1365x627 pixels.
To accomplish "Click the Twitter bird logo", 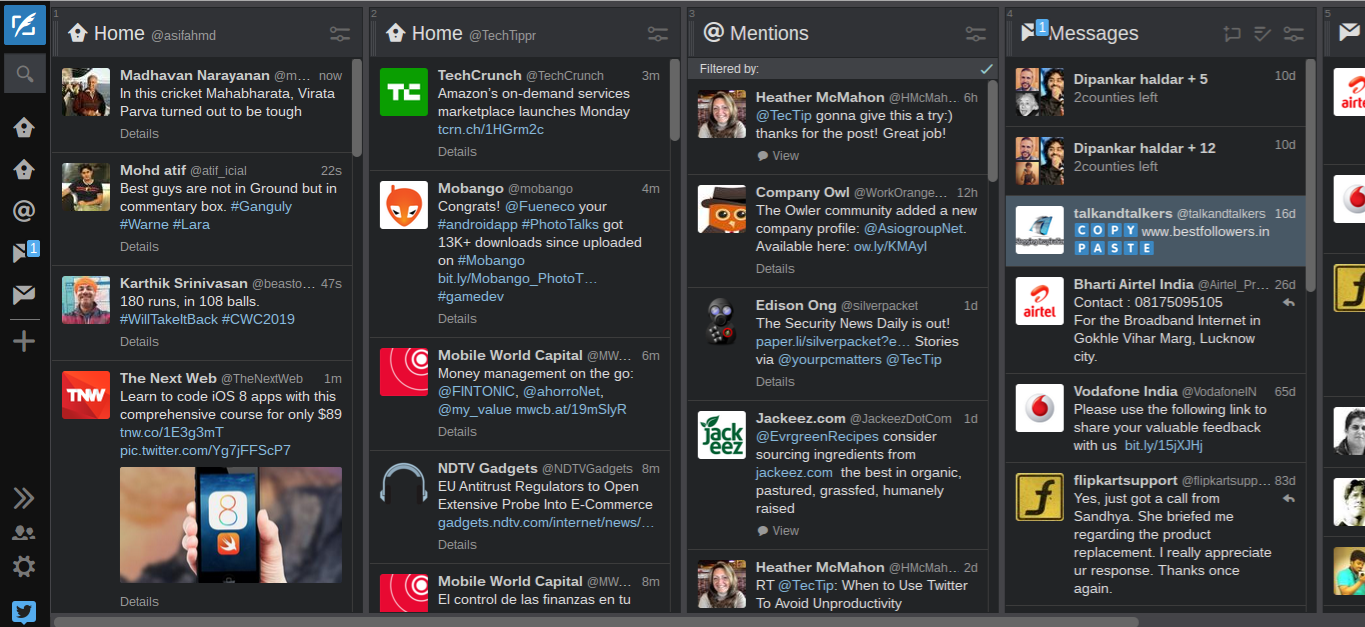I will point(24,611).
